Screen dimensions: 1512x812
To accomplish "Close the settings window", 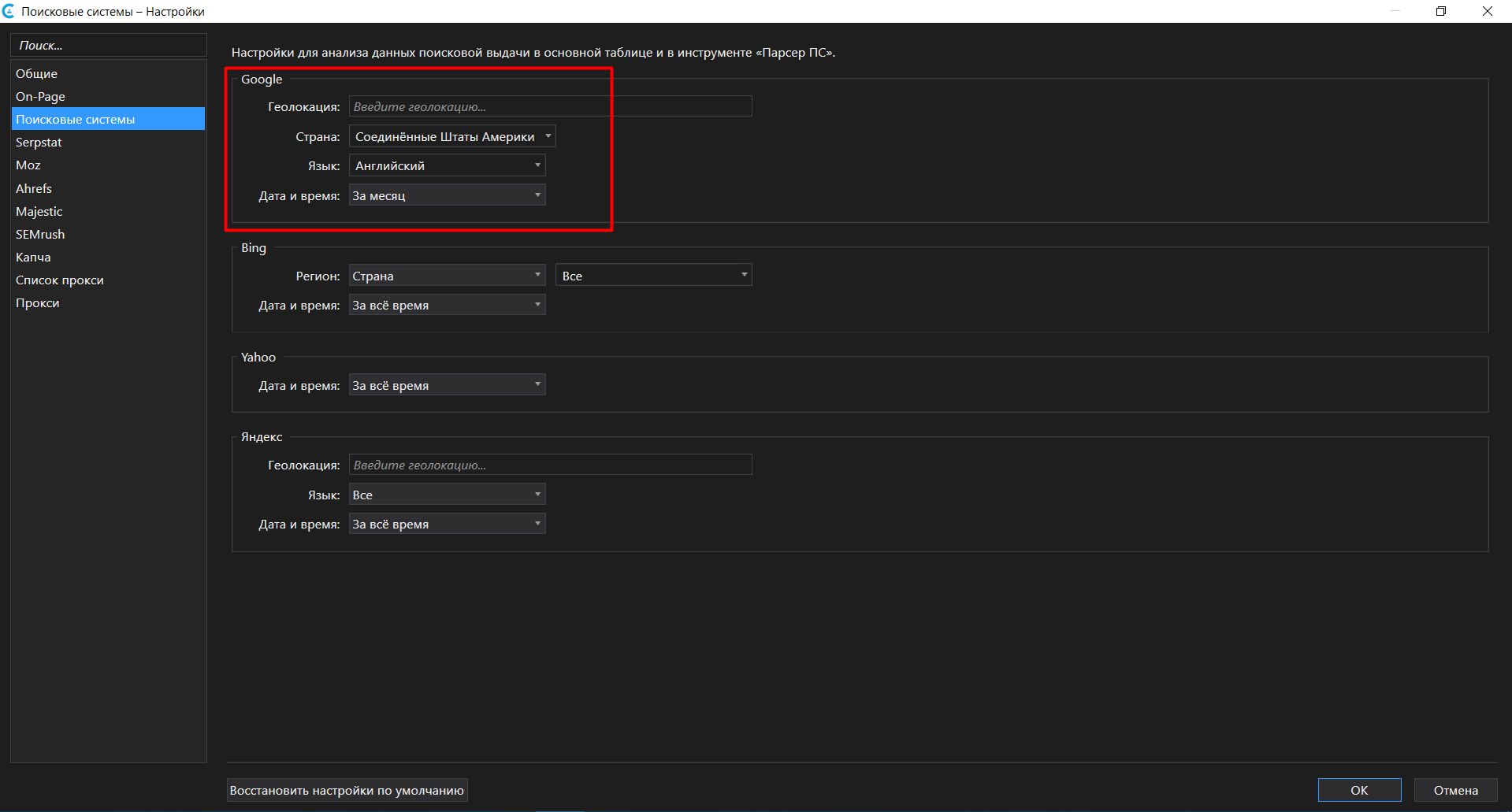I will [1487, 11].
